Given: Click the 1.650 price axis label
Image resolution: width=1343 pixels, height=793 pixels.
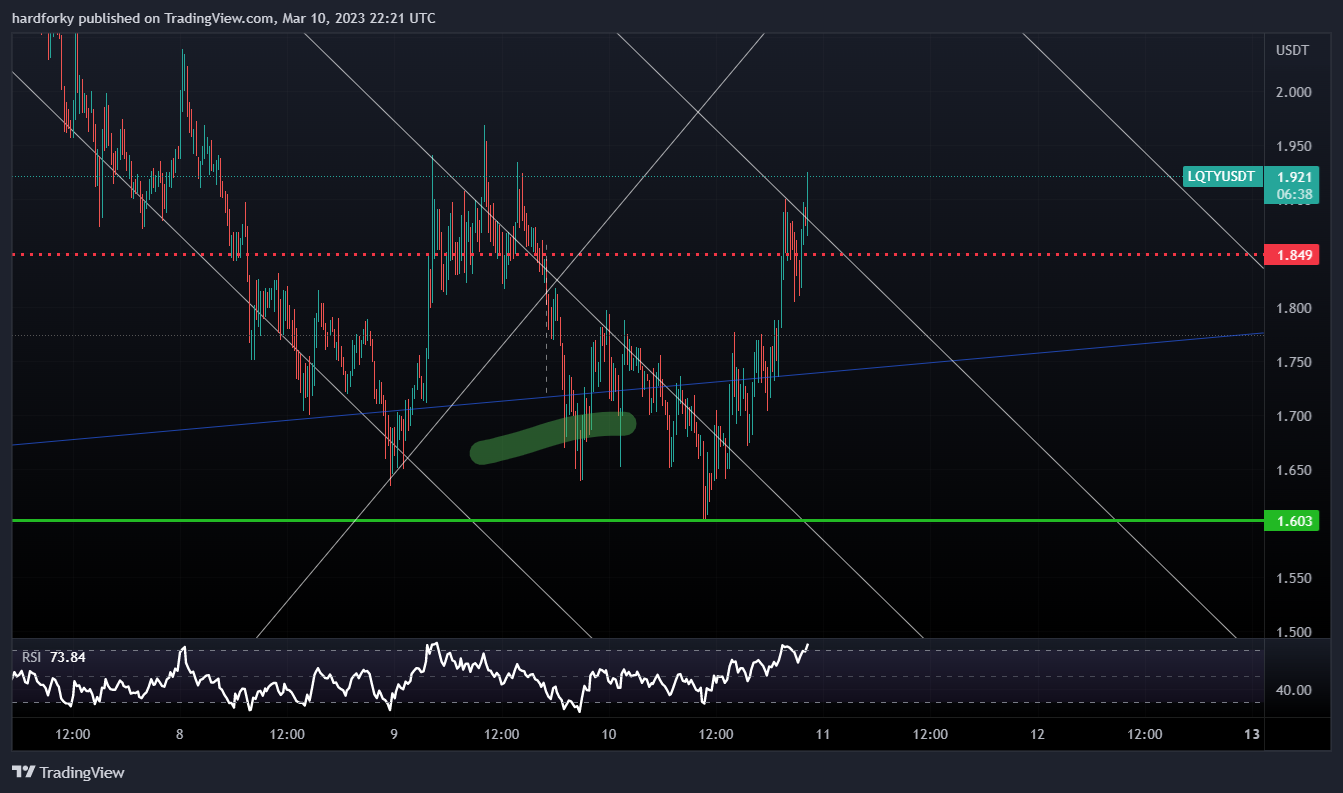Looking at the screenshot, I should click(1293, 470).
